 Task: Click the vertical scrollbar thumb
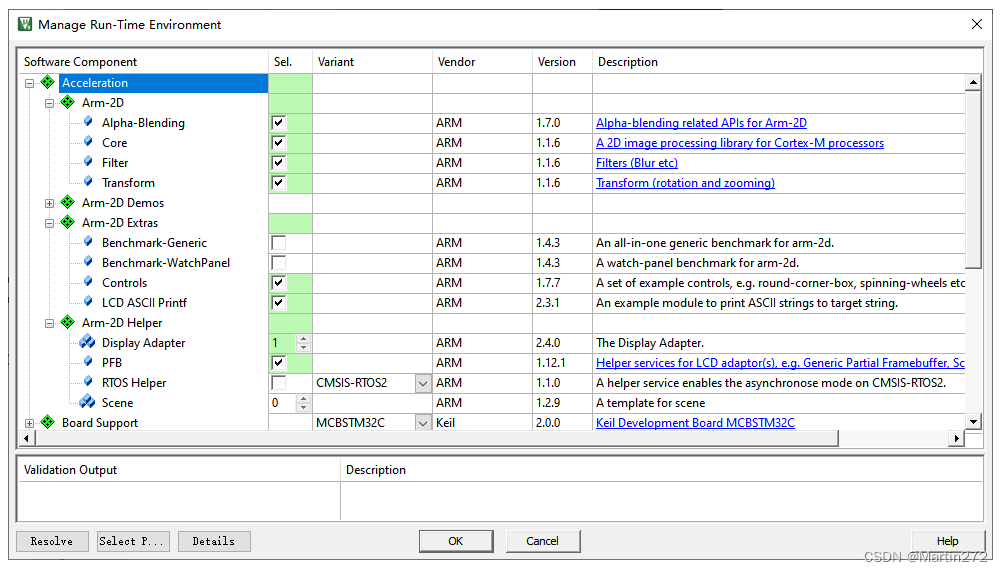tap(973, 179)
